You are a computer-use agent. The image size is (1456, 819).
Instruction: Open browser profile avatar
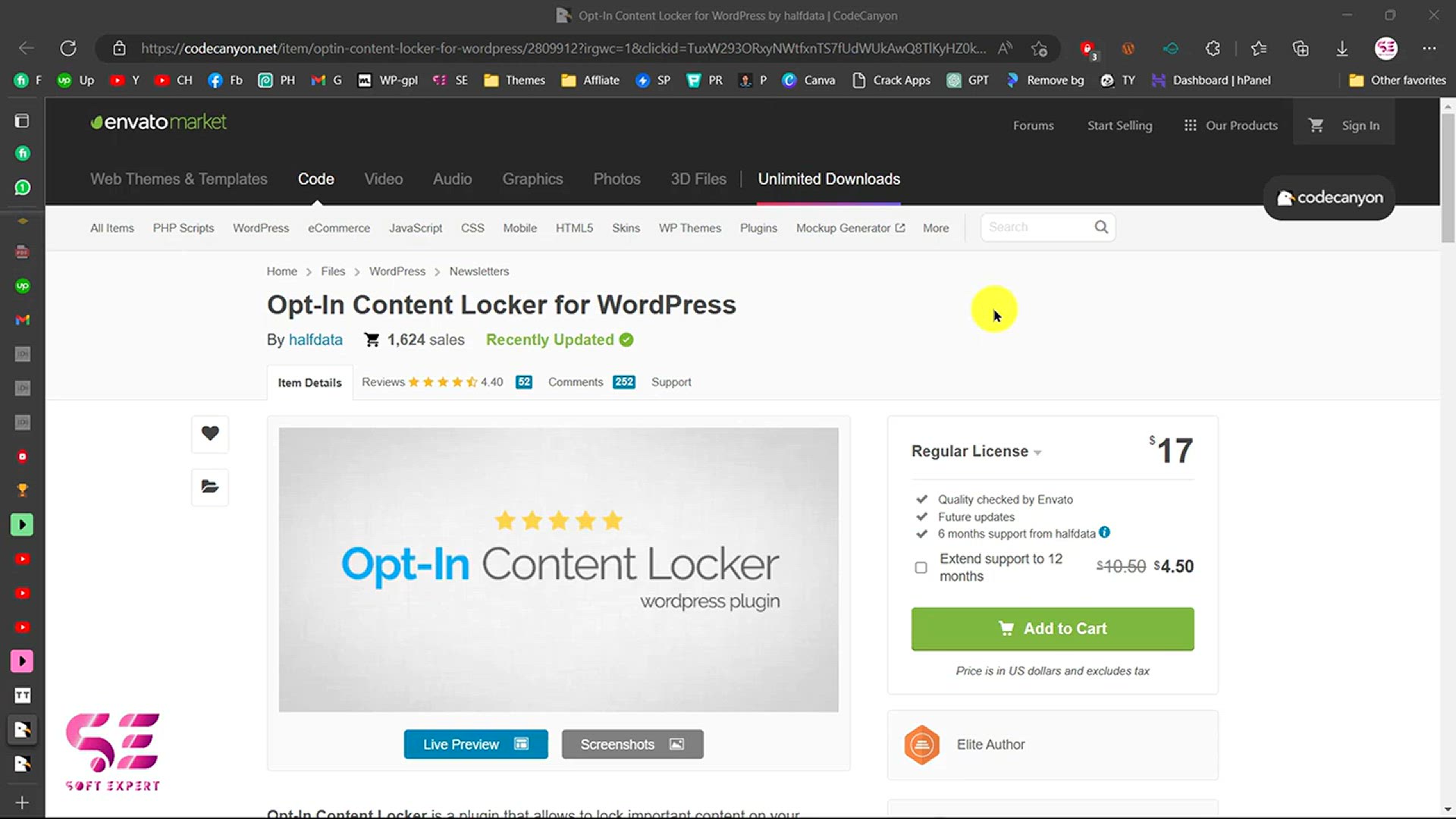pos(1386,49)
